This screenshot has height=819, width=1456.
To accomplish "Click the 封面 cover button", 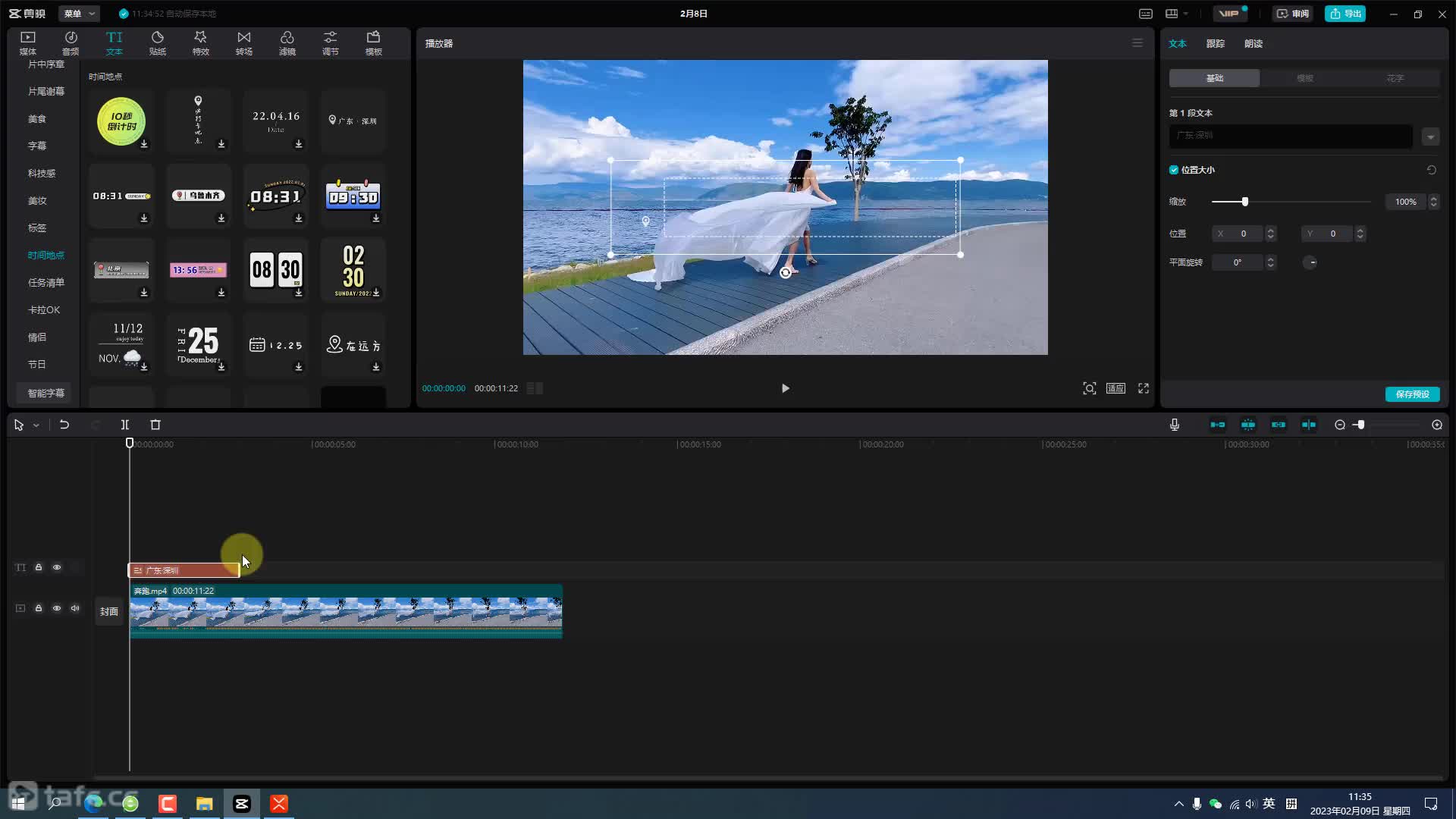I will (x=109, y=611).
